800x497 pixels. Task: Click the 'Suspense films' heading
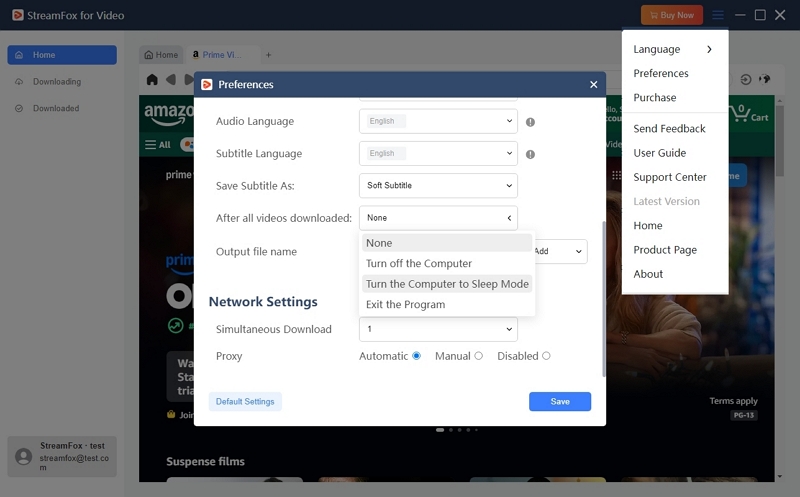coord(205,461)
